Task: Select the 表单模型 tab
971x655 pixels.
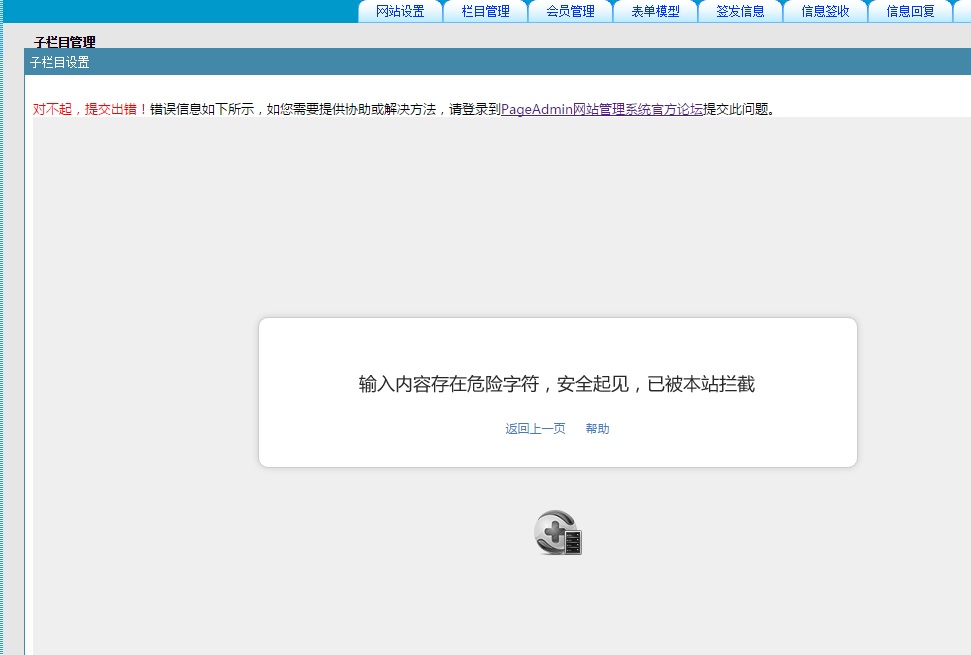Action: [655, 11]
